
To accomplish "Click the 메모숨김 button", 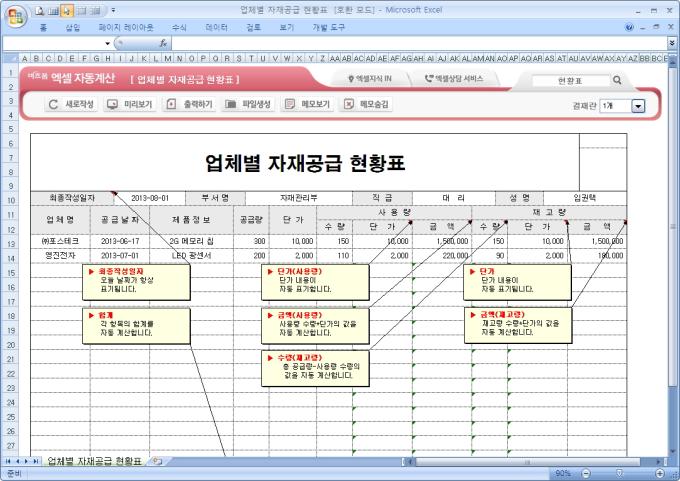I will 366,104.
